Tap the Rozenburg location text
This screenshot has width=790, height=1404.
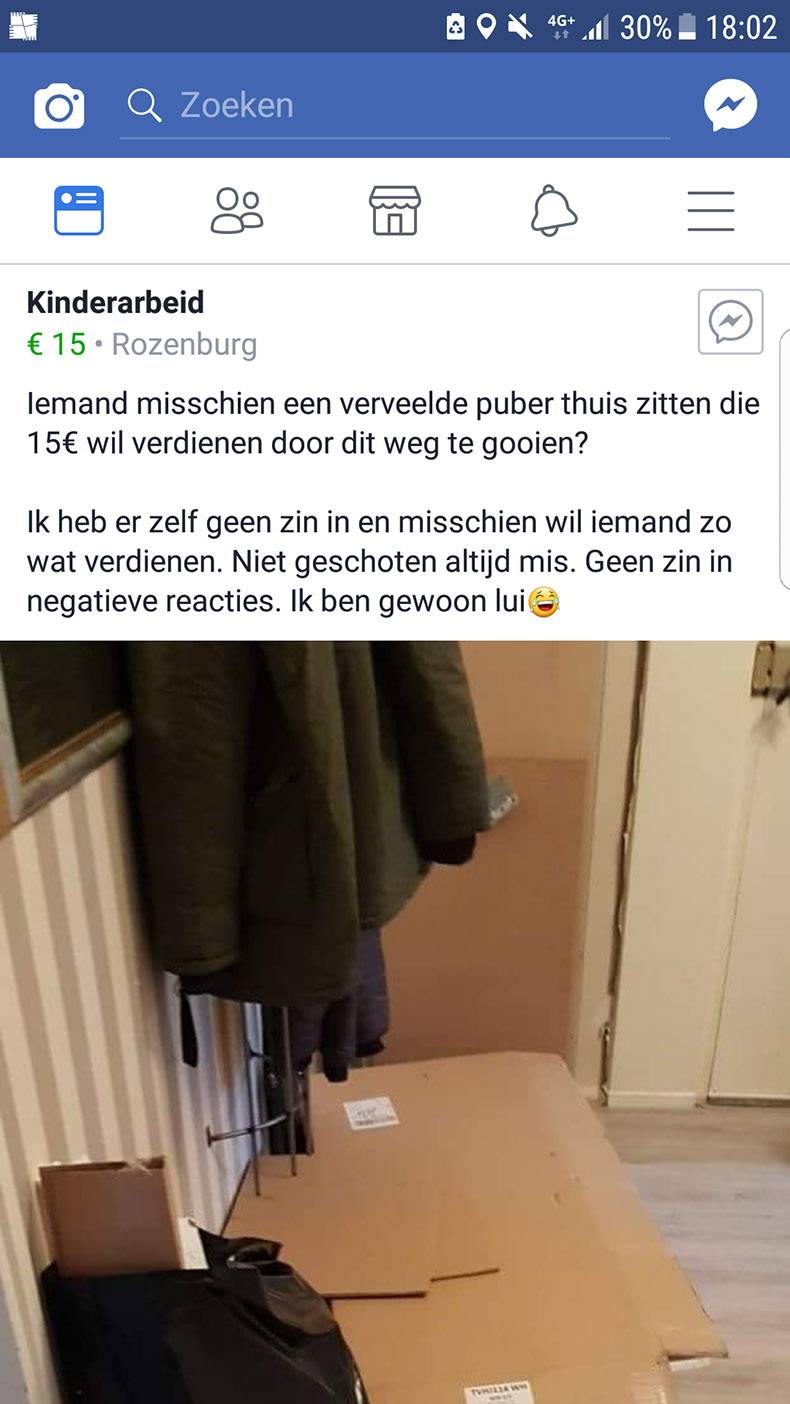point(184,344)
